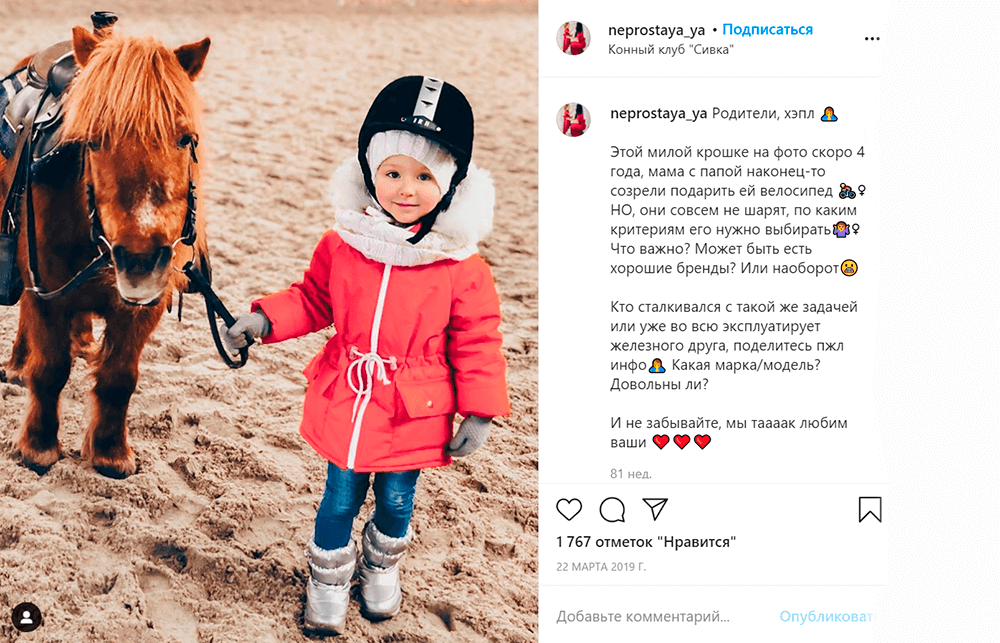Open post date 22 марта 2019
This screenshot has height=643, width=1000.
601,566
